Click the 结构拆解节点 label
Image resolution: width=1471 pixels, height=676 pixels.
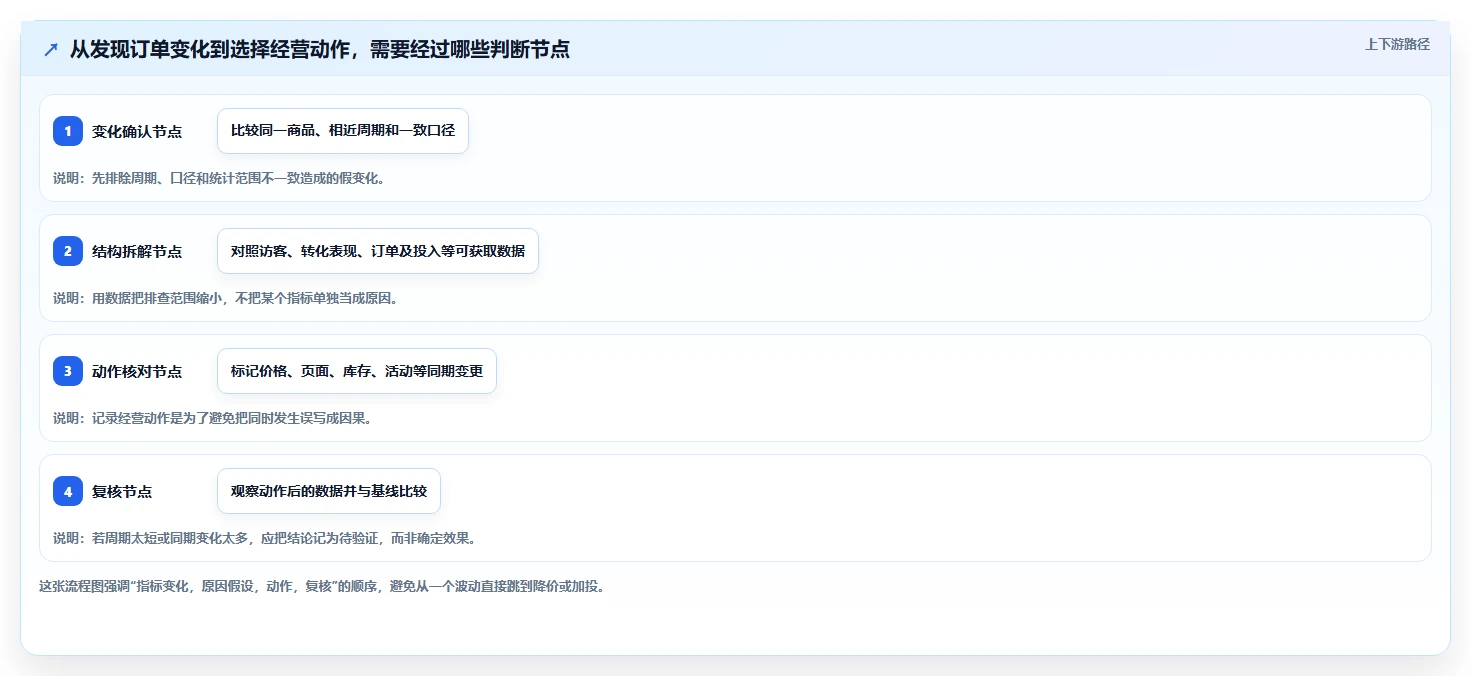(x=137, y=251)
